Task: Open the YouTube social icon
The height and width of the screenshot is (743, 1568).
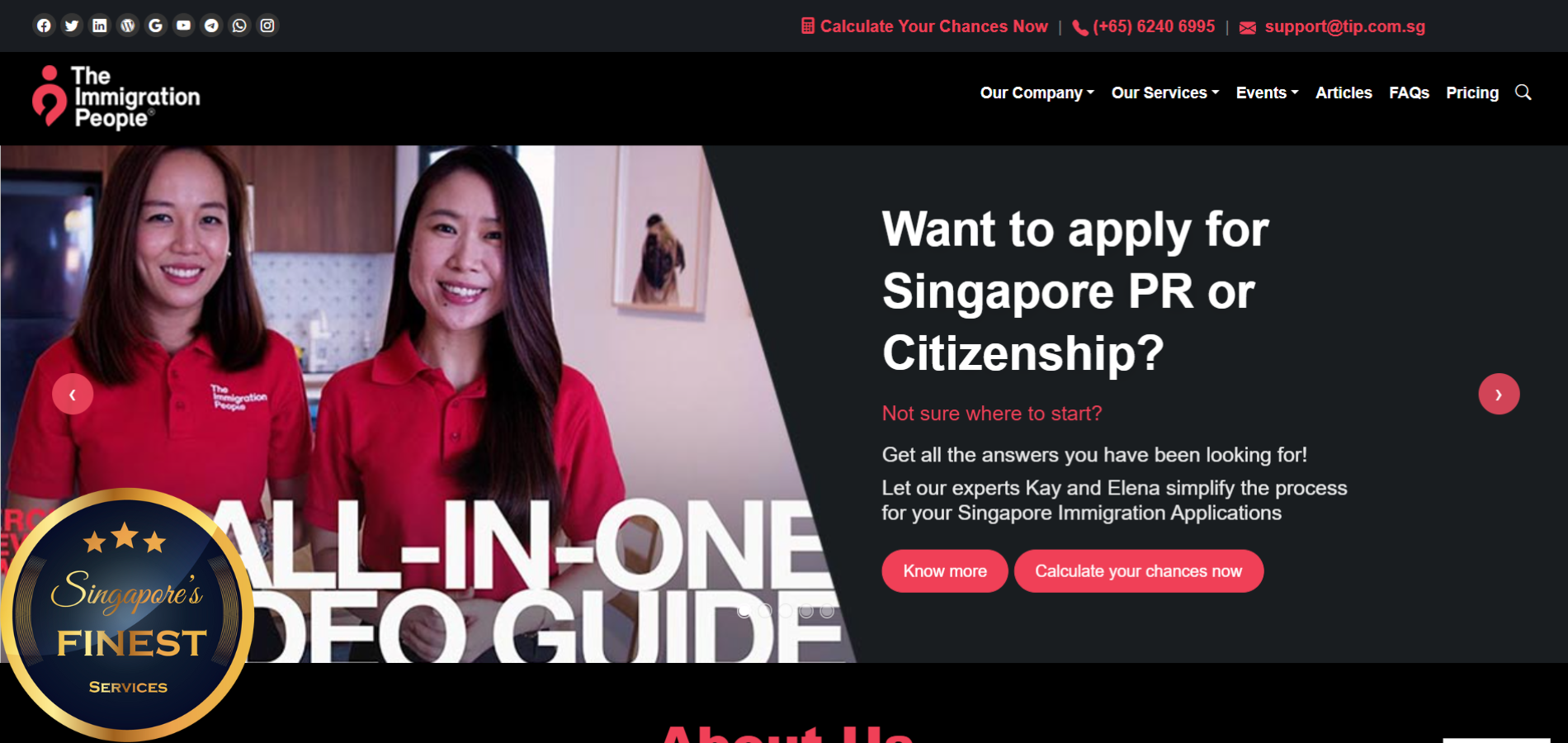Action: click(184, 26)
